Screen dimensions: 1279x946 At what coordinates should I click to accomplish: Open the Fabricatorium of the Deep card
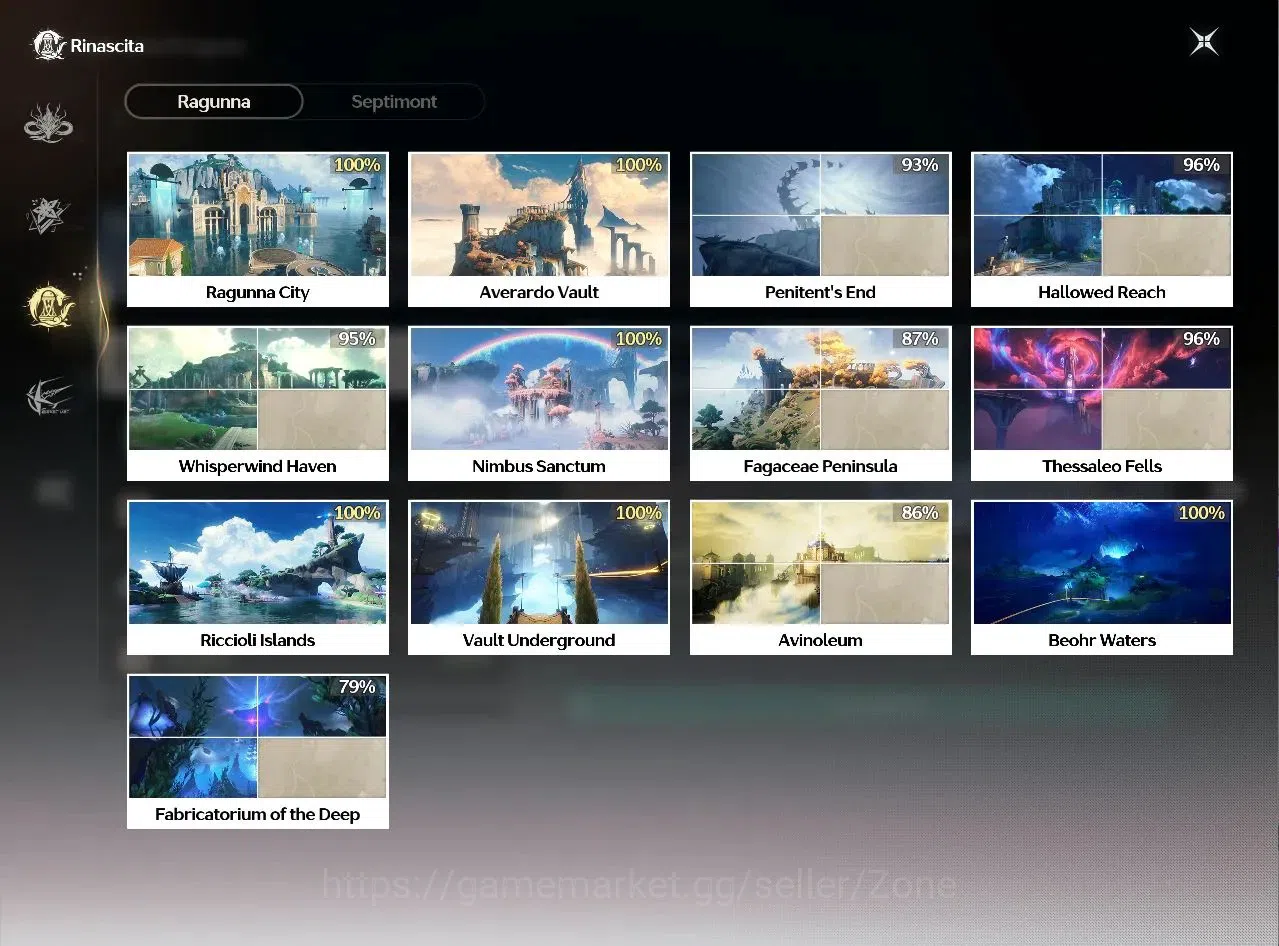click(258, 752)
